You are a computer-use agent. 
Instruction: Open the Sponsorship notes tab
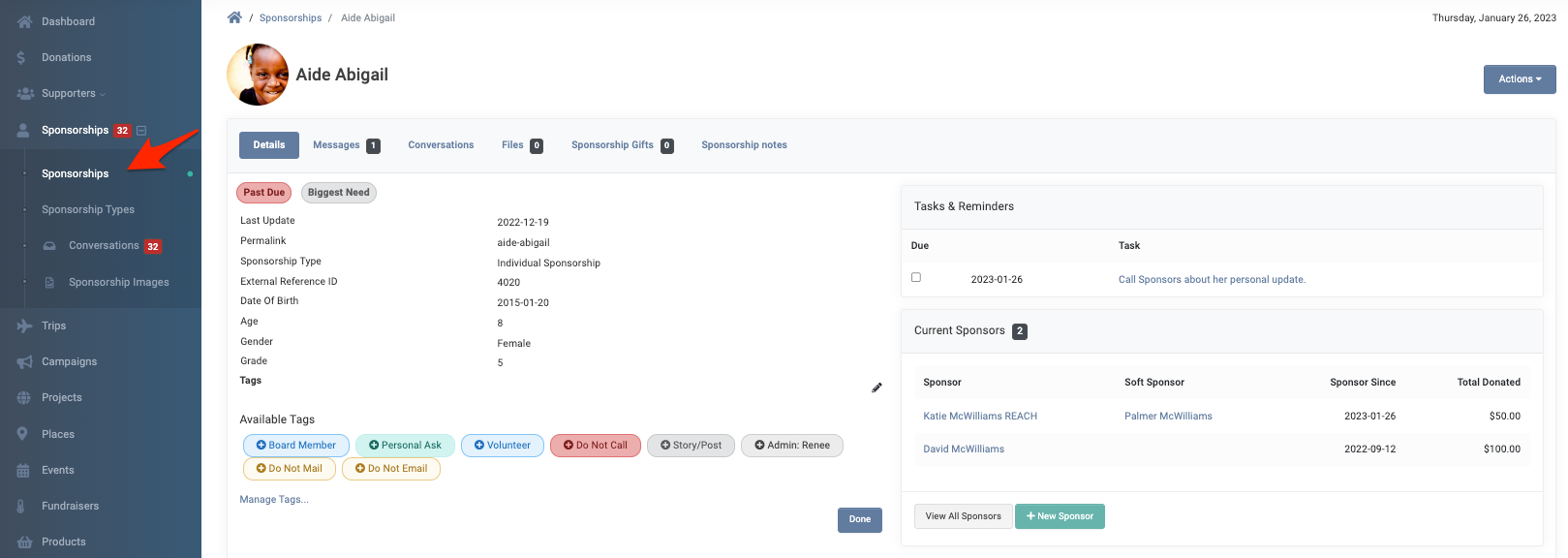pos(744,145)
